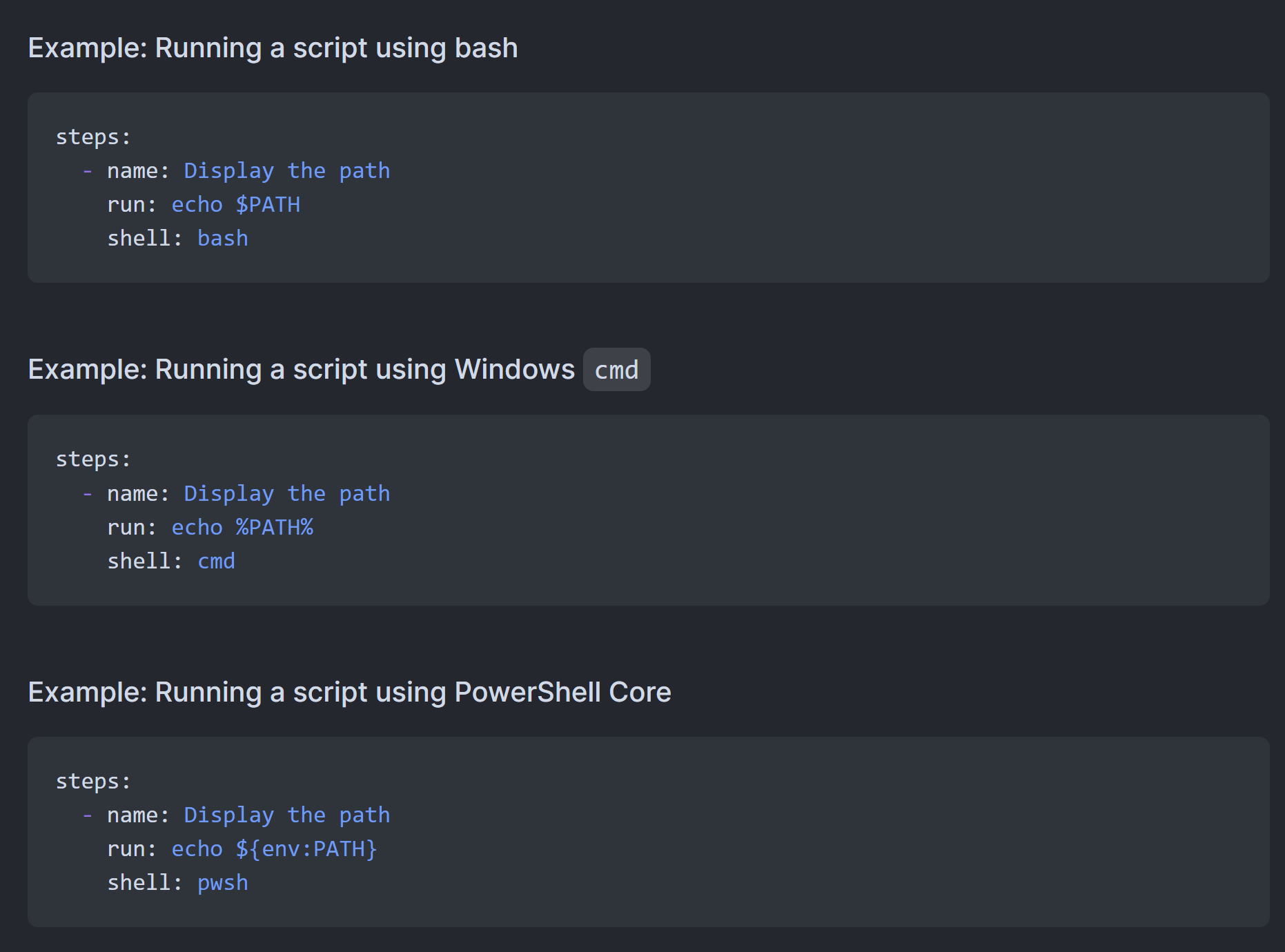Screen dimensions: 1285x952
Task: Click the shell key in the bash example
Action: (142, 237)
